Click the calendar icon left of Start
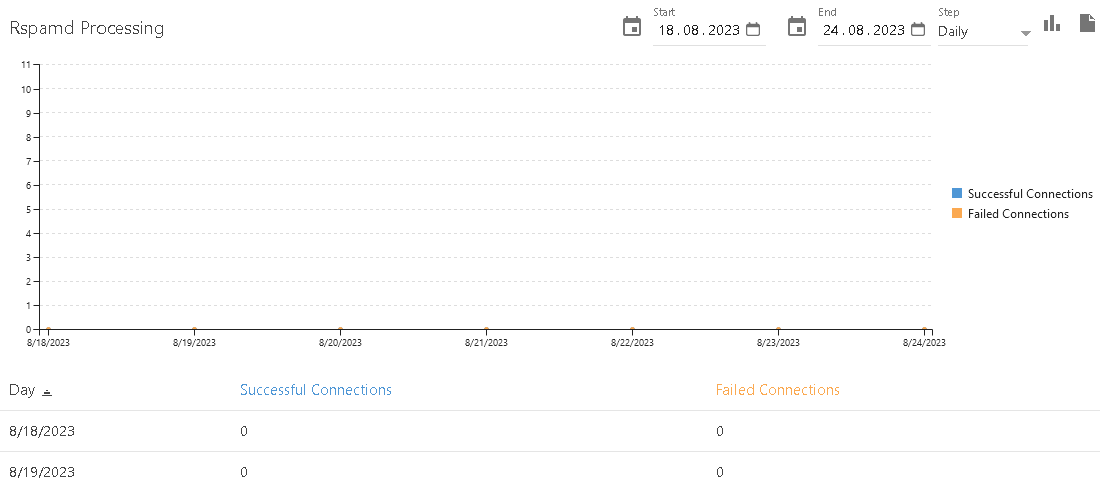Image resolution: width=1100 pixels, height=478 pixels. click(632, 26)
